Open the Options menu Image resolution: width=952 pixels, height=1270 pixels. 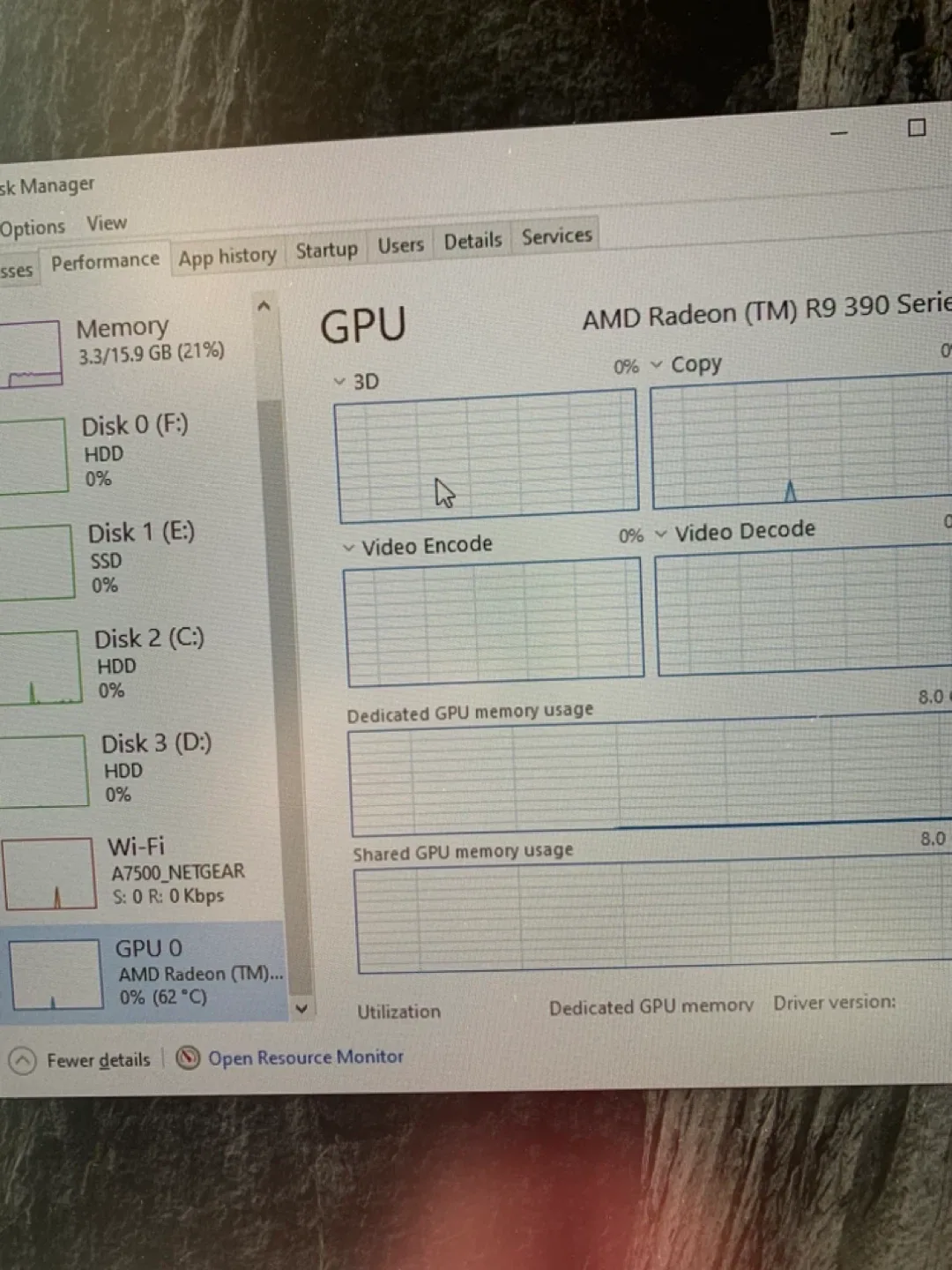(x=33, y=225)
